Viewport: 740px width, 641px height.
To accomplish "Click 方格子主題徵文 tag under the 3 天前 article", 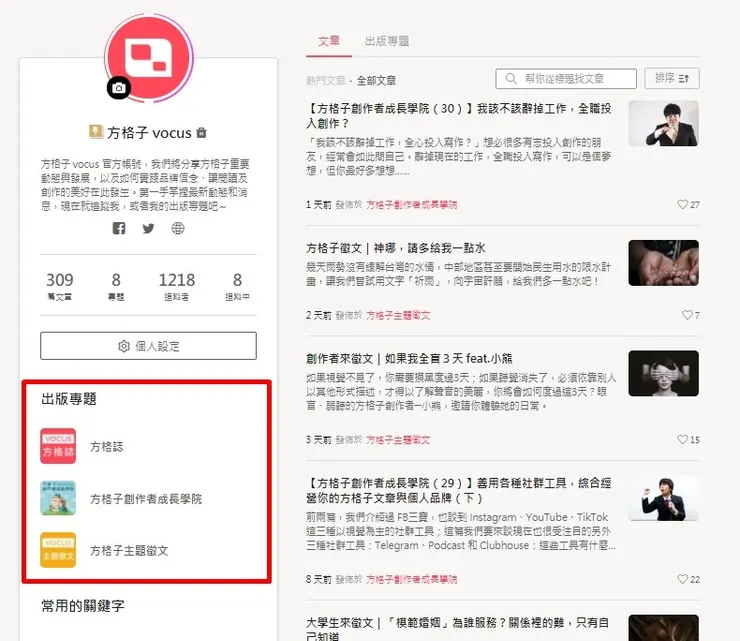I will (398, 440).
